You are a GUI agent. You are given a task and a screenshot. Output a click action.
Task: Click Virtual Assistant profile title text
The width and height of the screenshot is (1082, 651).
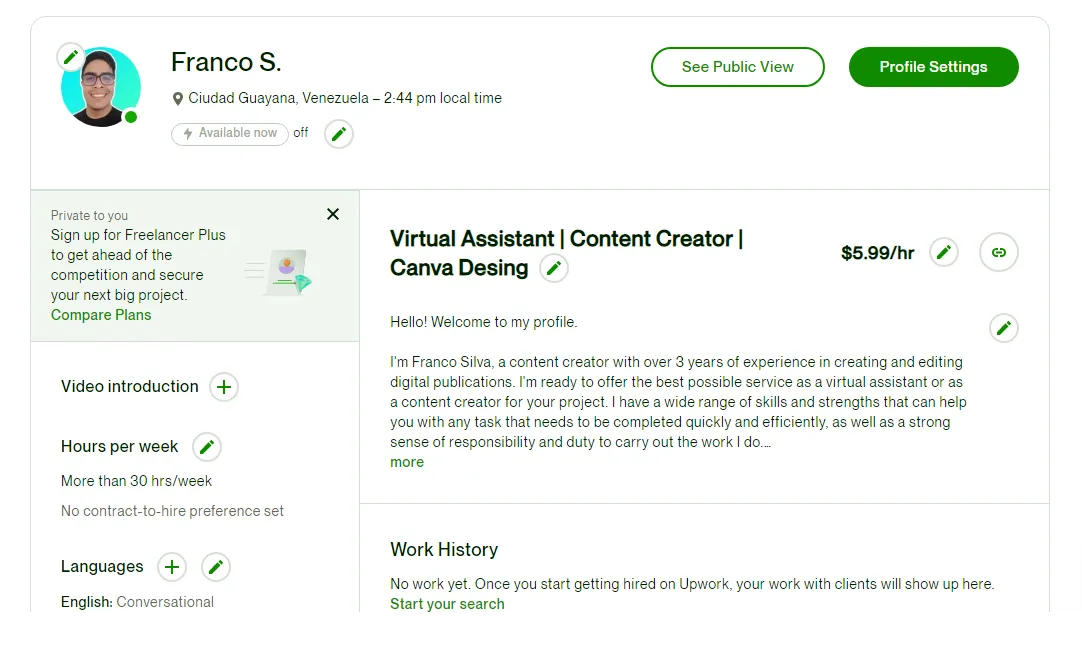pos(566,253)
